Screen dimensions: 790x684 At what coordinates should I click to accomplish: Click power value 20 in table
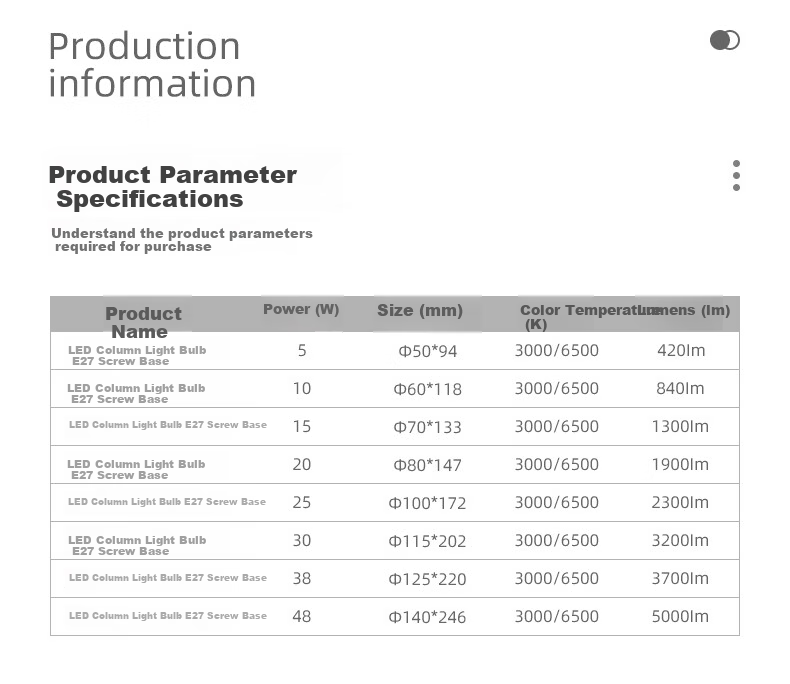[301, 464]
